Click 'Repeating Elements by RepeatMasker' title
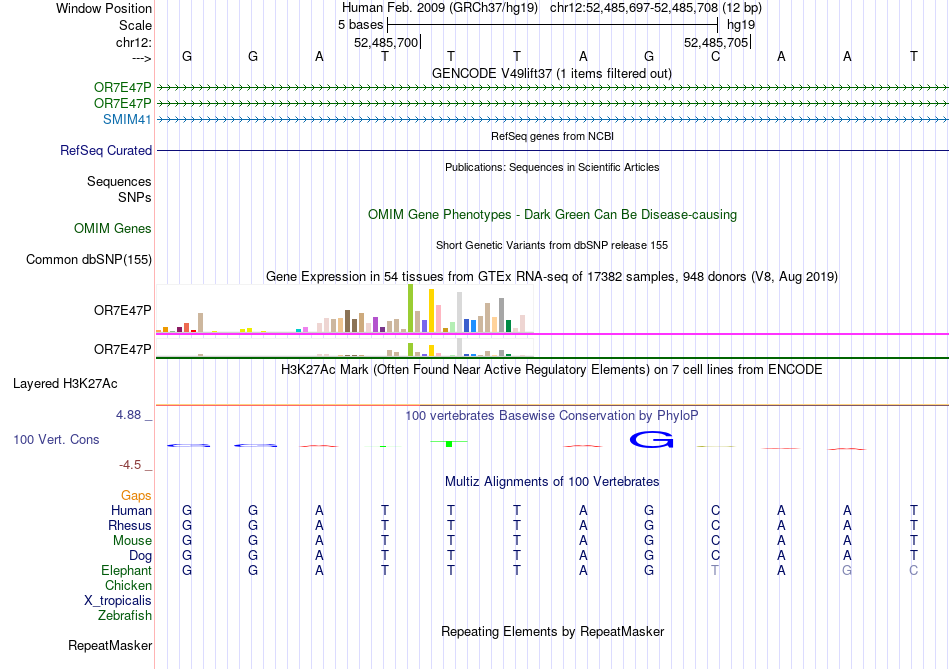 click(x=552, y=631)
